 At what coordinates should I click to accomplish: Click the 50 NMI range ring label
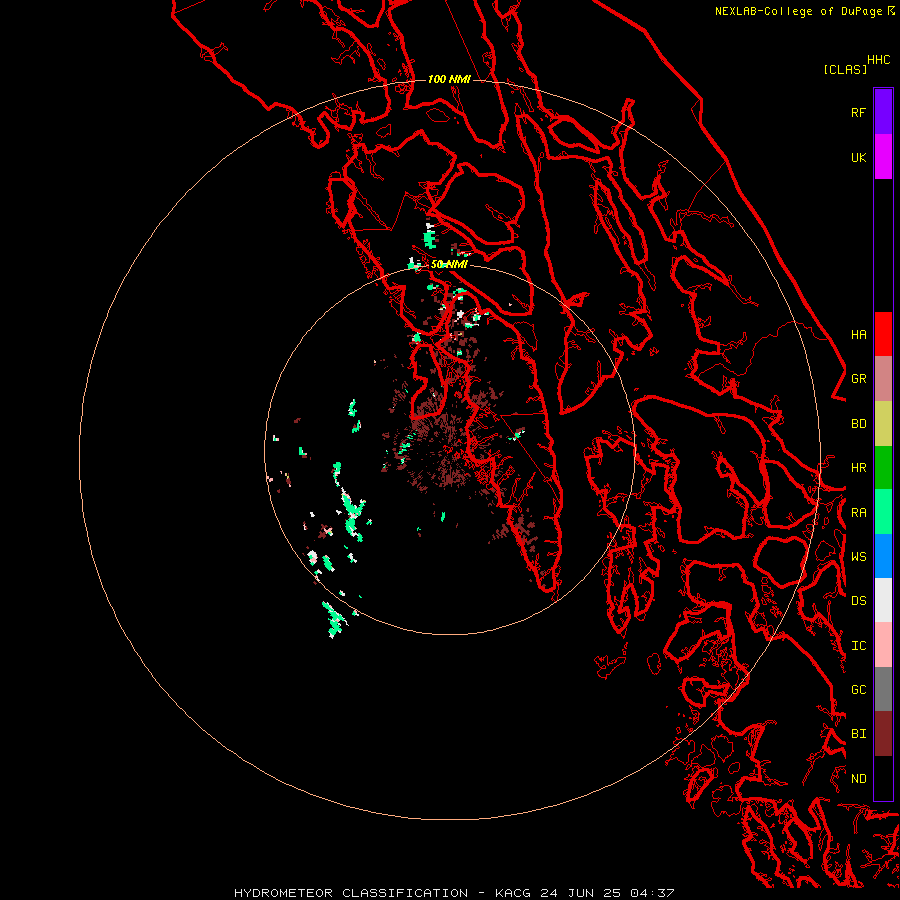(449, 264)
